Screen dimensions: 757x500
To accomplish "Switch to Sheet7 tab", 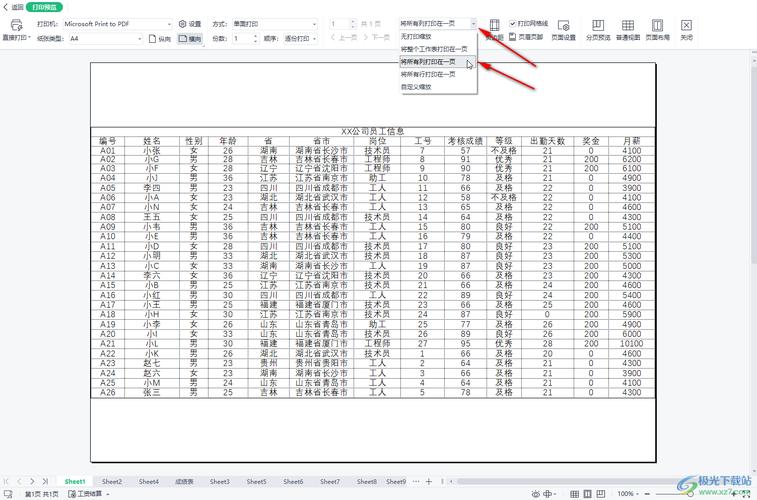I will coord(330,481).
